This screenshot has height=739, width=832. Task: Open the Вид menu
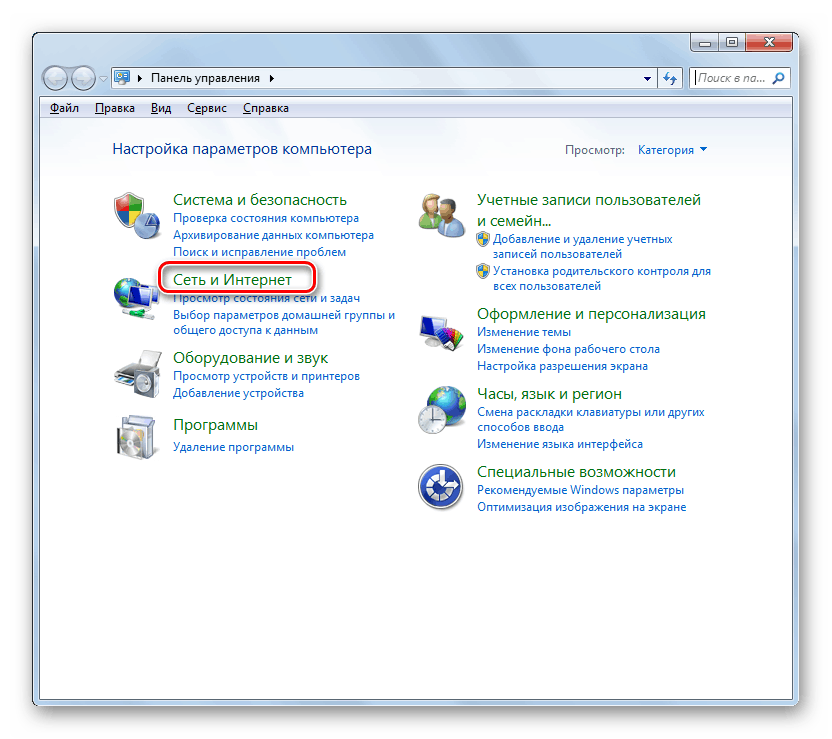(x=160, y=108)
